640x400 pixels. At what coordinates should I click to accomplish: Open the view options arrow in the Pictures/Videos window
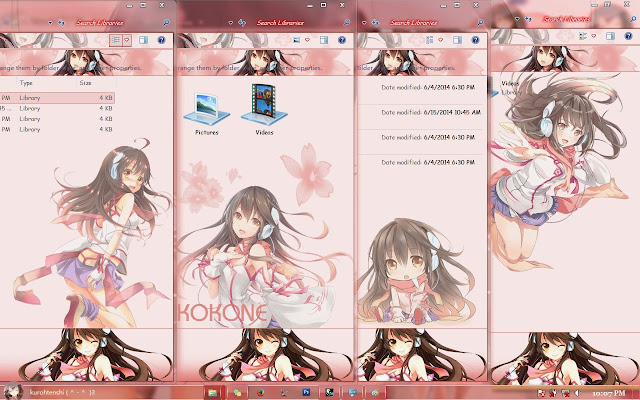307,40
